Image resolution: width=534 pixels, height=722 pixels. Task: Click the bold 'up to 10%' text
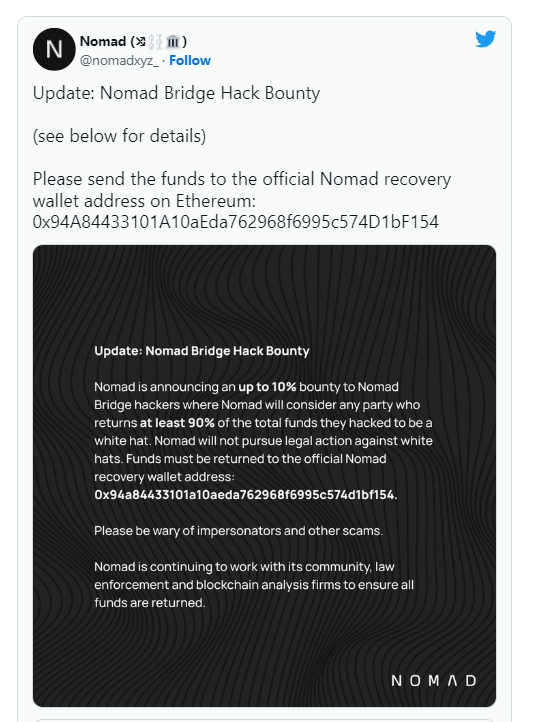[267, 387]
